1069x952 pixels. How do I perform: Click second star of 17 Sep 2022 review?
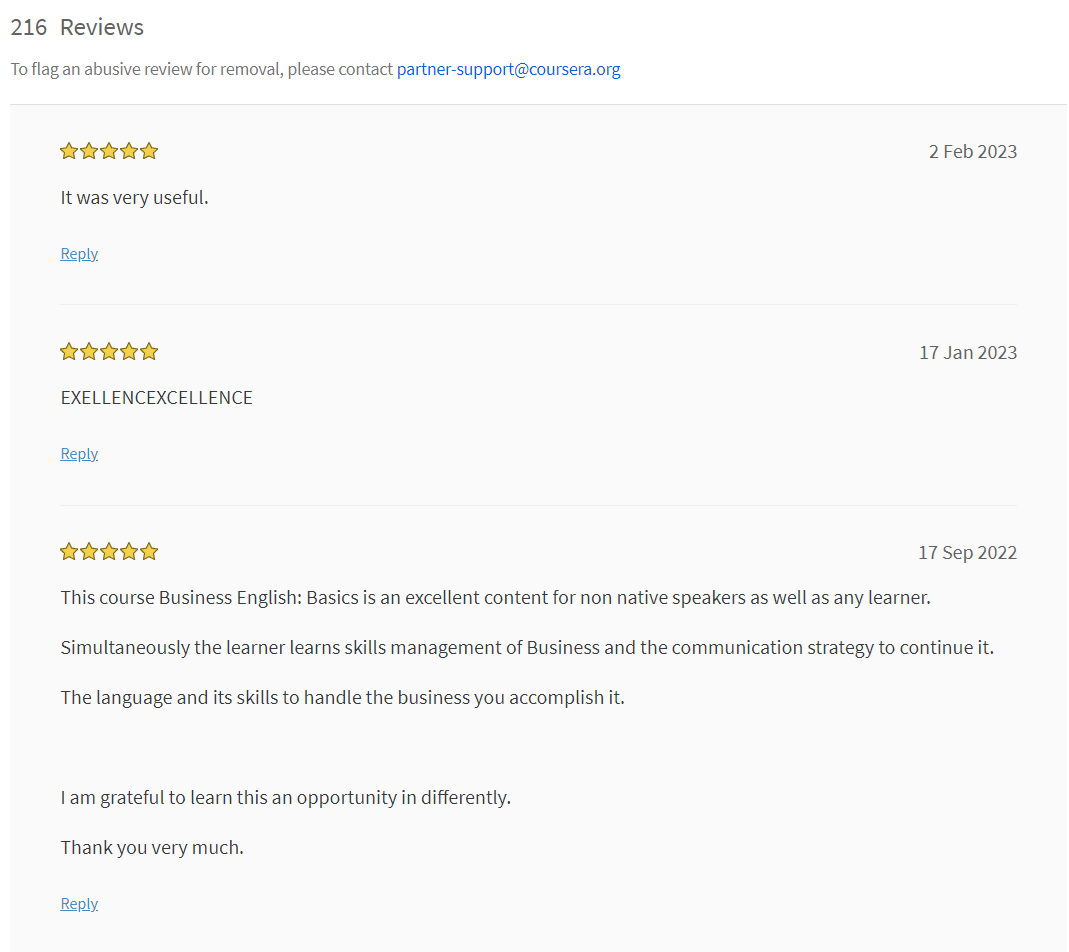pos(89,551)
